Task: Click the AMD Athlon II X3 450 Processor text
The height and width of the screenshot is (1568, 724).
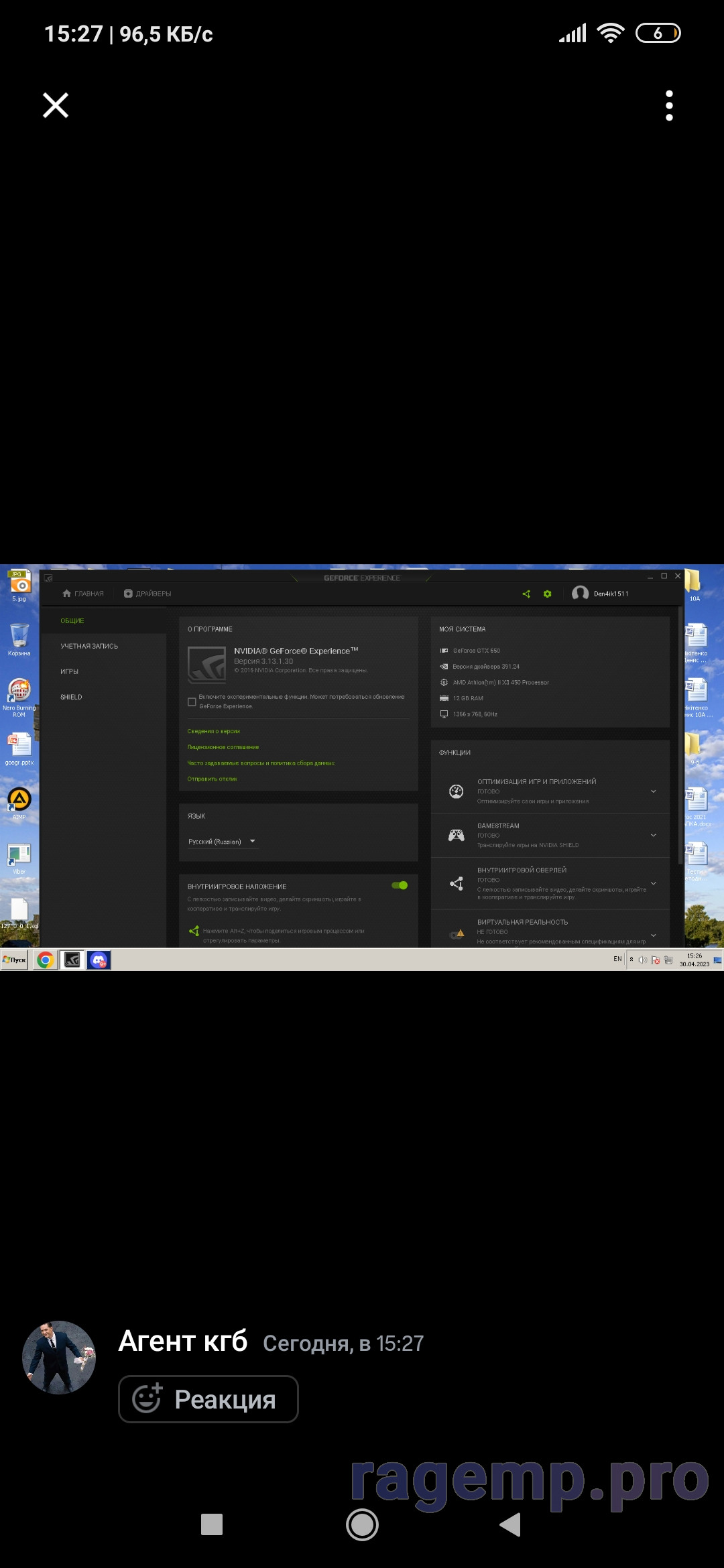Action: coord(501,683)
